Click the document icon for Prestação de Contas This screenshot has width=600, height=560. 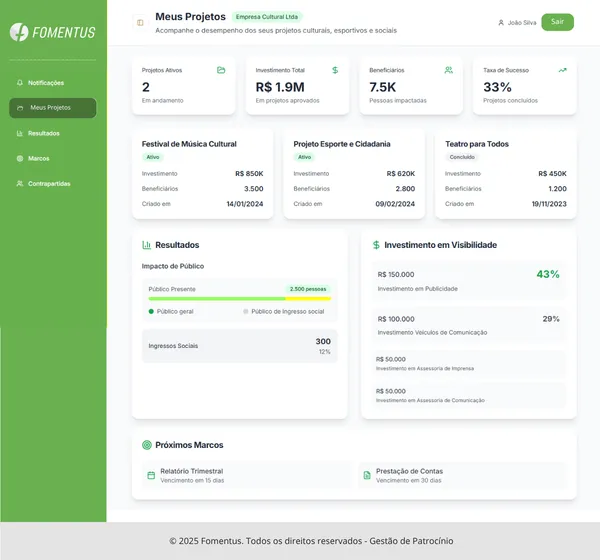(x=367, y=475)
